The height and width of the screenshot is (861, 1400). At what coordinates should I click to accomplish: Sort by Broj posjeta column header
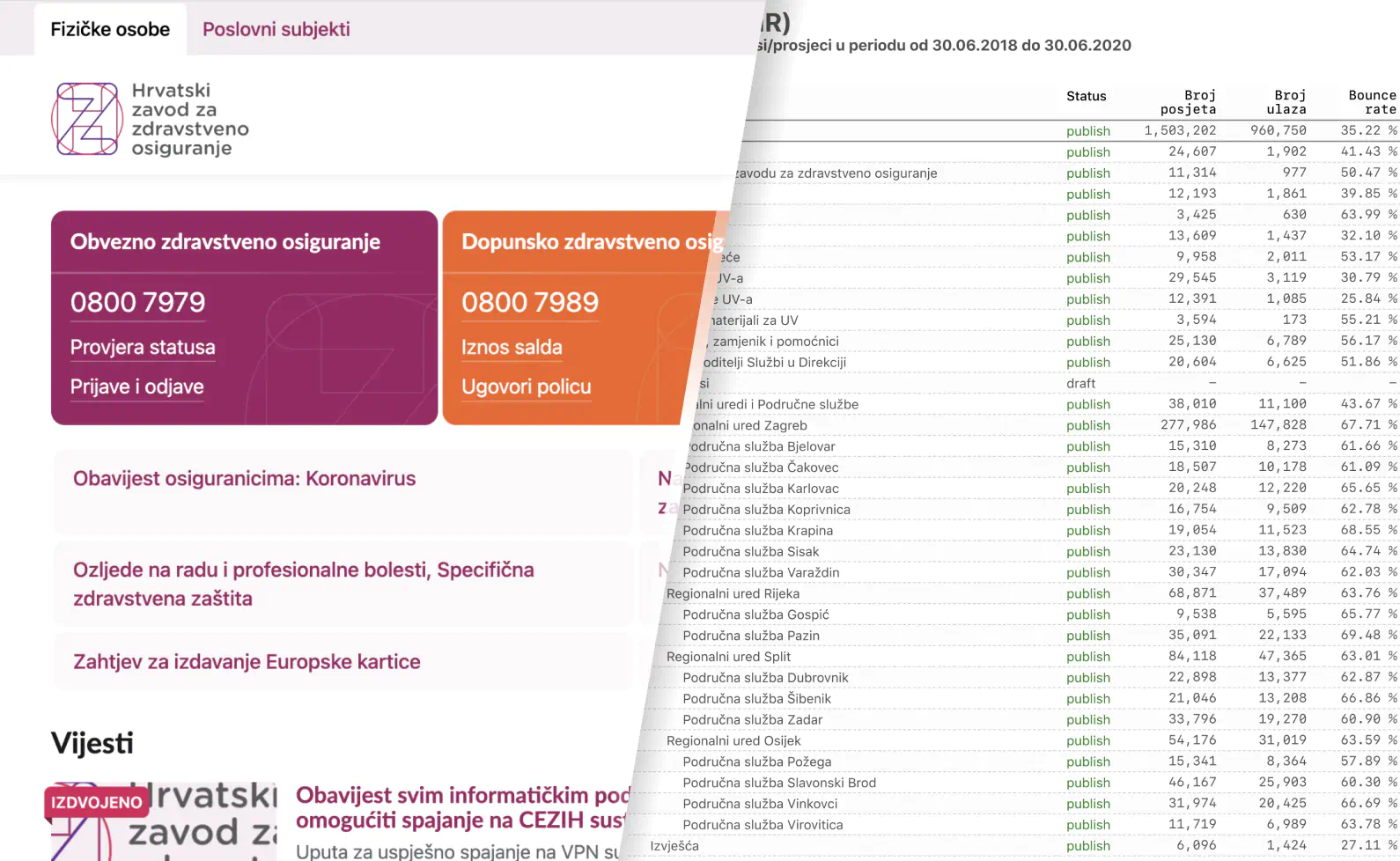tap(1187, 102)
